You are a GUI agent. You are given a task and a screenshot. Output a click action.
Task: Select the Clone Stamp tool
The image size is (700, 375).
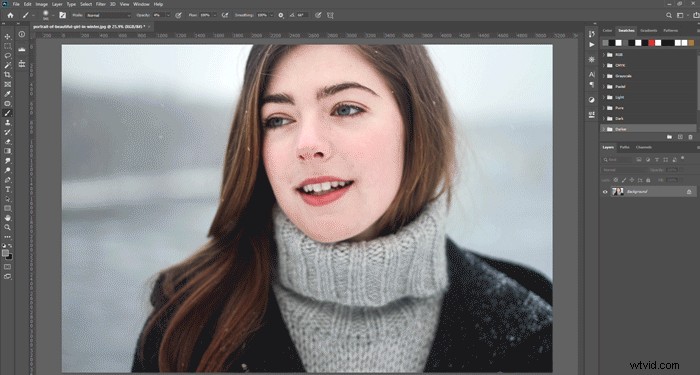[8, 122]
